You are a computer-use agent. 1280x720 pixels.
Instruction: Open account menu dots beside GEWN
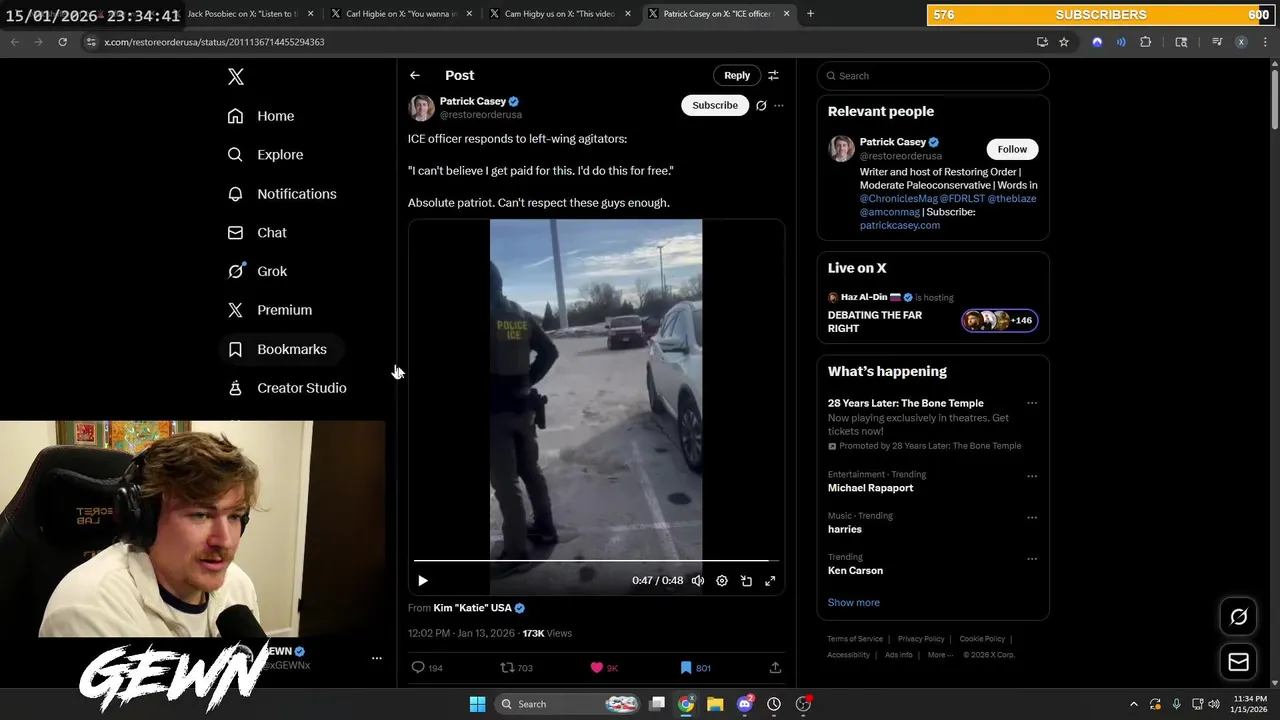tap(377, 658)
